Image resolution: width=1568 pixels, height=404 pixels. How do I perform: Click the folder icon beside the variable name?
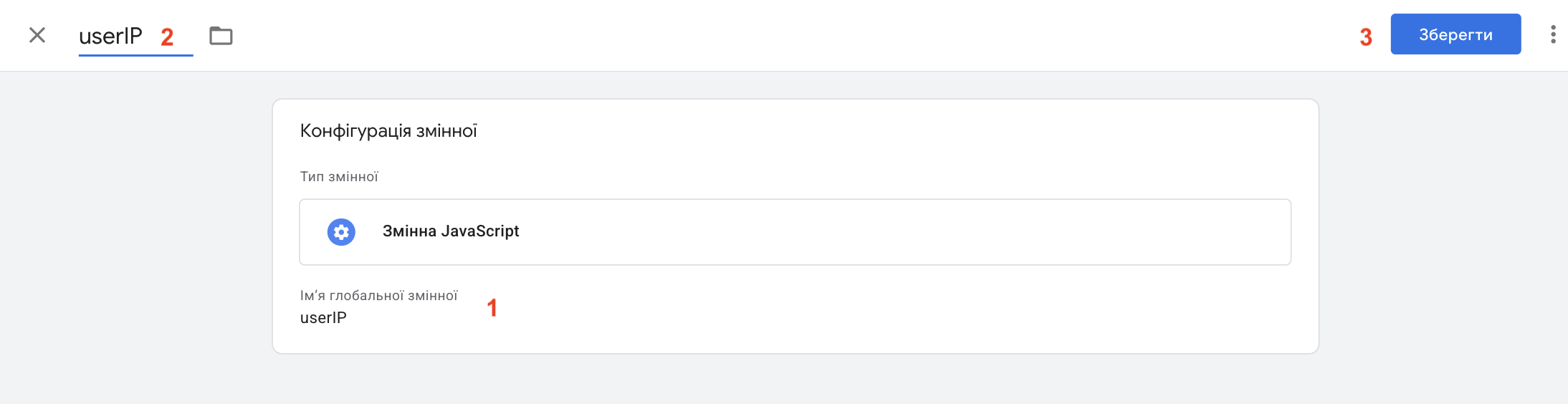221,36
